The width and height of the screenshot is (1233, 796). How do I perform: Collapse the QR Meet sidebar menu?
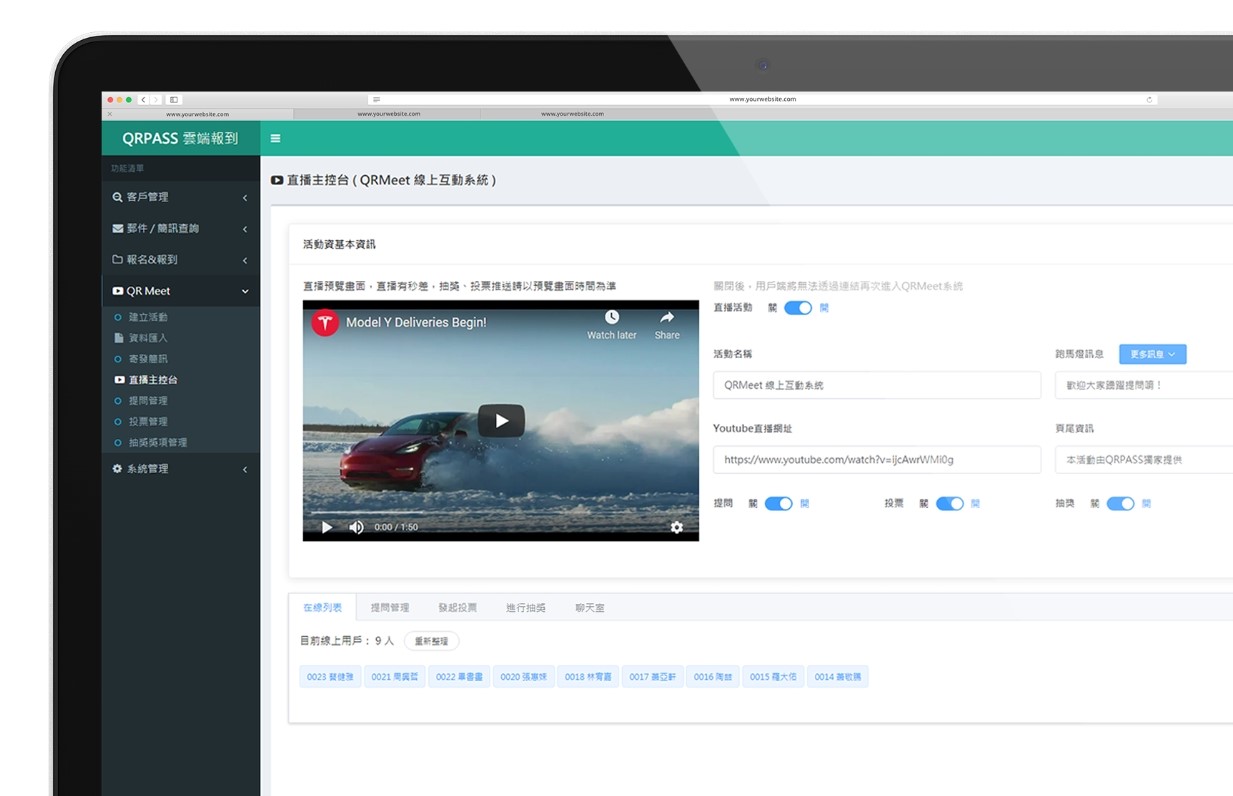pyautogui.click(x=180, y=291)
